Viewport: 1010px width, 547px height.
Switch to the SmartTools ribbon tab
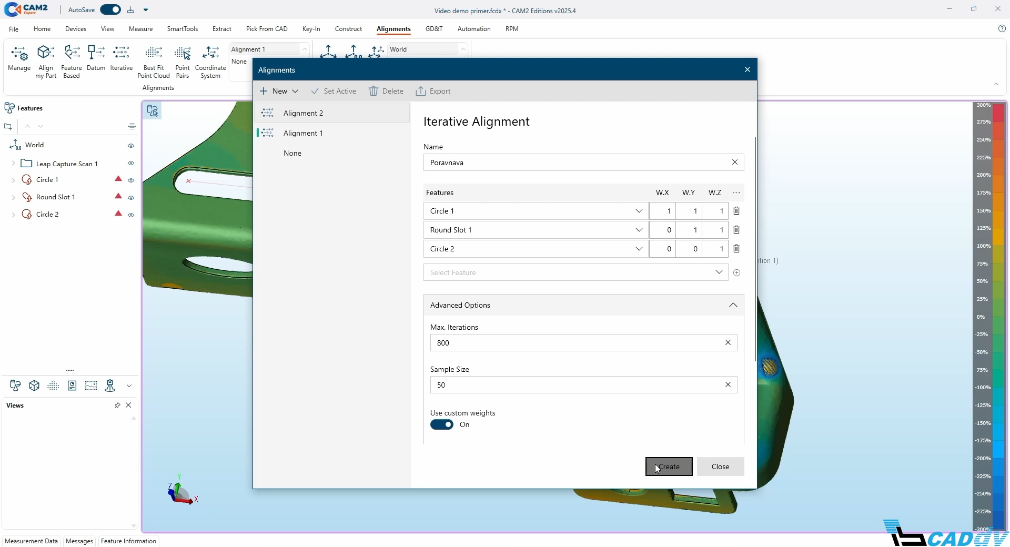(x=182, y=29)
